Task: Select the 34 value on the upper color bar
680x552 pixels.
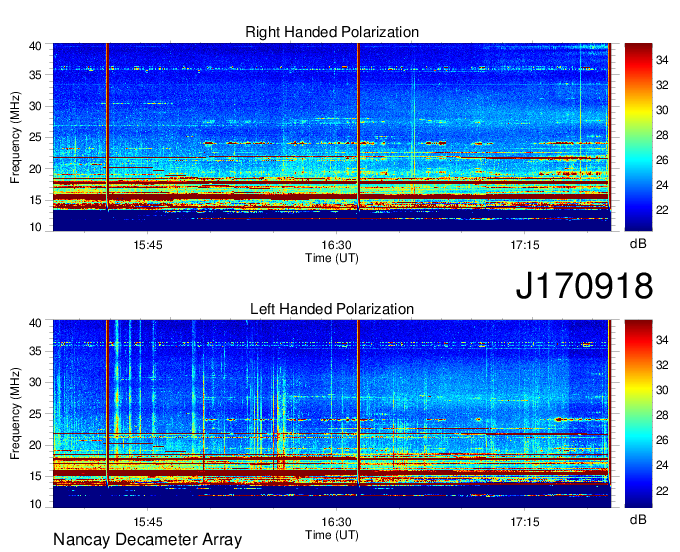Action: (x=662, y=61)
